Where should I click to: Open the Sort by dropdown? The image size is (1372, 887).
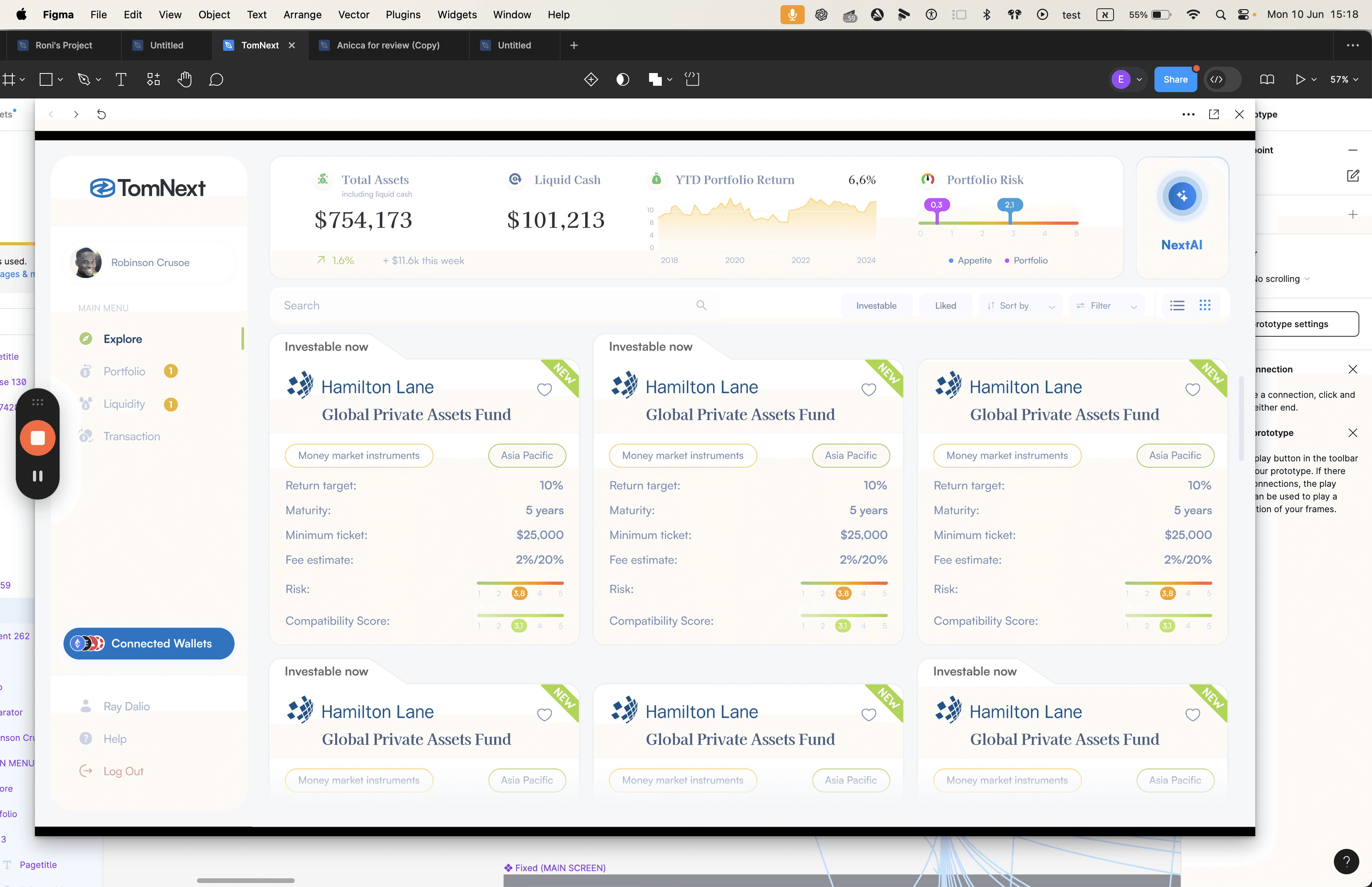pyautogui.click(x=1020, y=305)
